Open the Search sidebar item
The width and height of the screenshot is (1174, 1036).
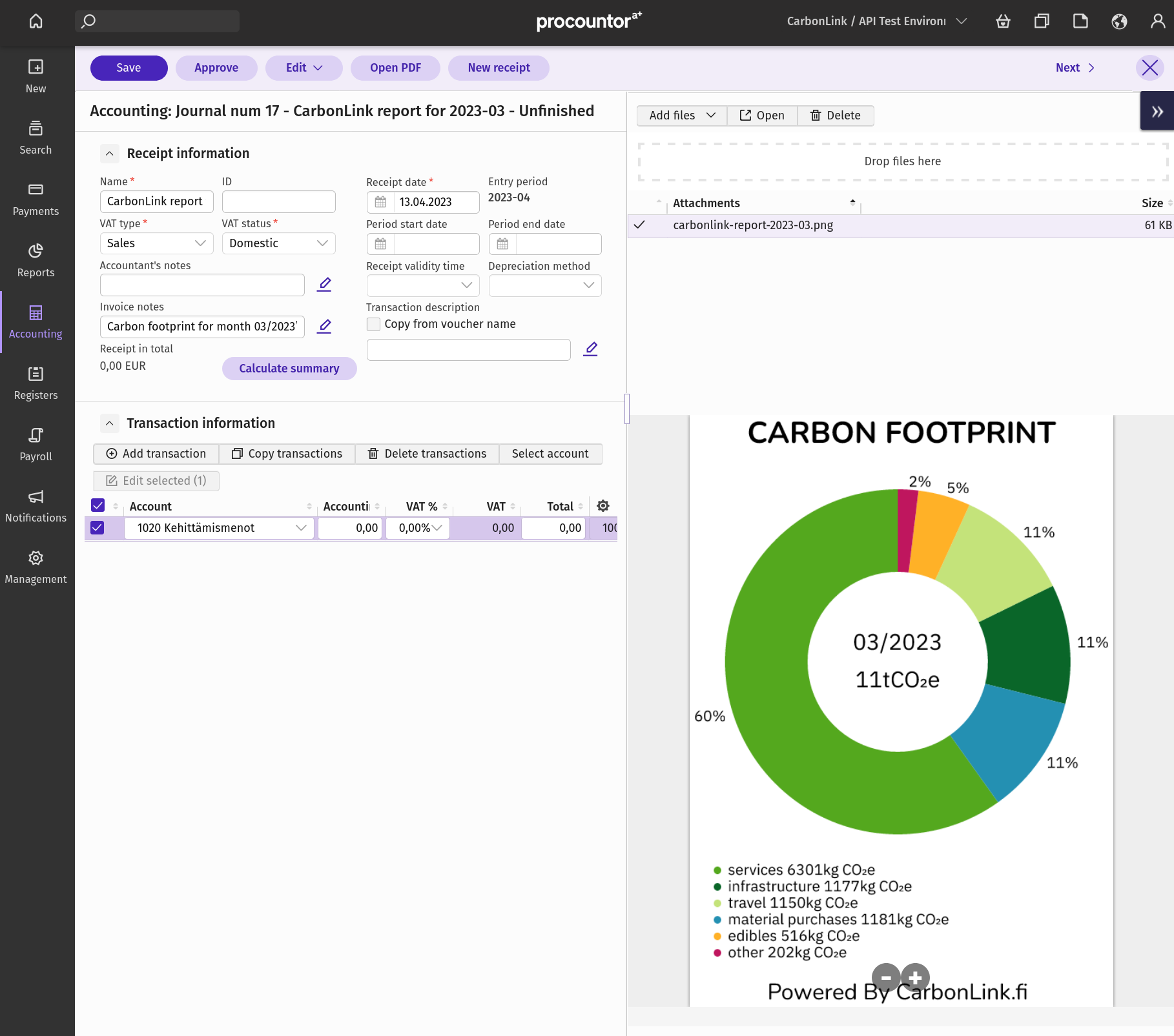(36, 137)
